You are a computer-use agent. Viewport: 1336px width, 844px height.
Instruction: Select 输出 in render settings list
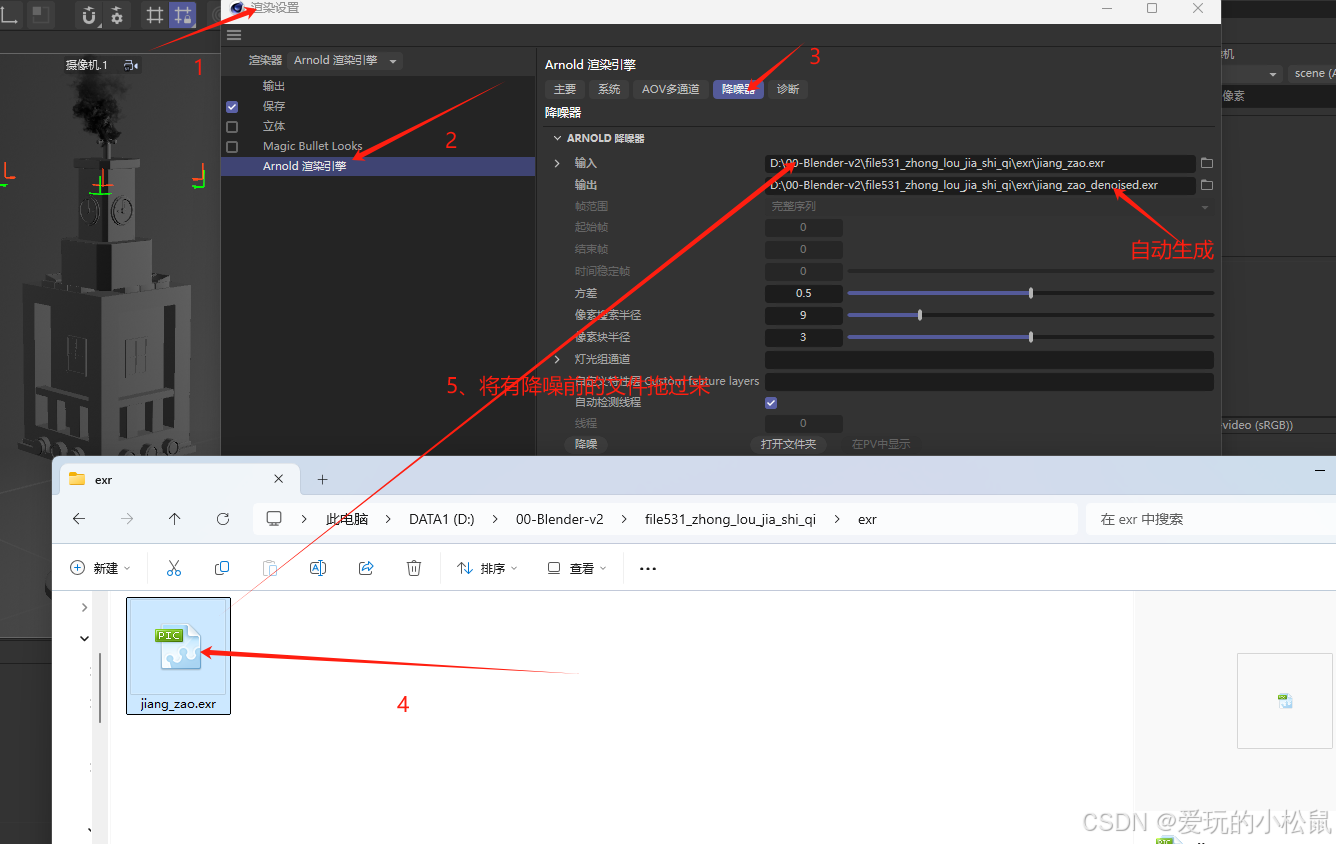tap(274, 86)
